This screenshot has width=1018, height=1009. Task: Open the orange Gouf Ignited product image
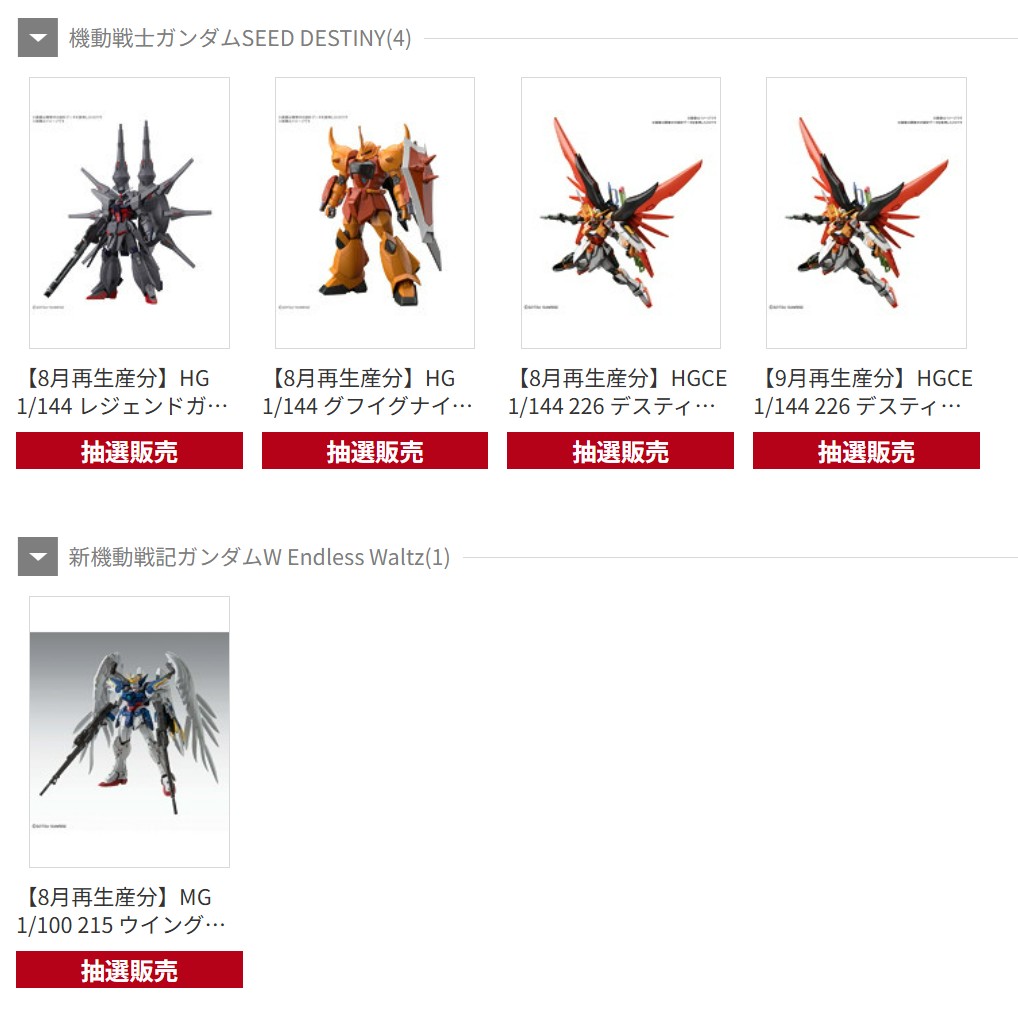click(x=375, y=213)
